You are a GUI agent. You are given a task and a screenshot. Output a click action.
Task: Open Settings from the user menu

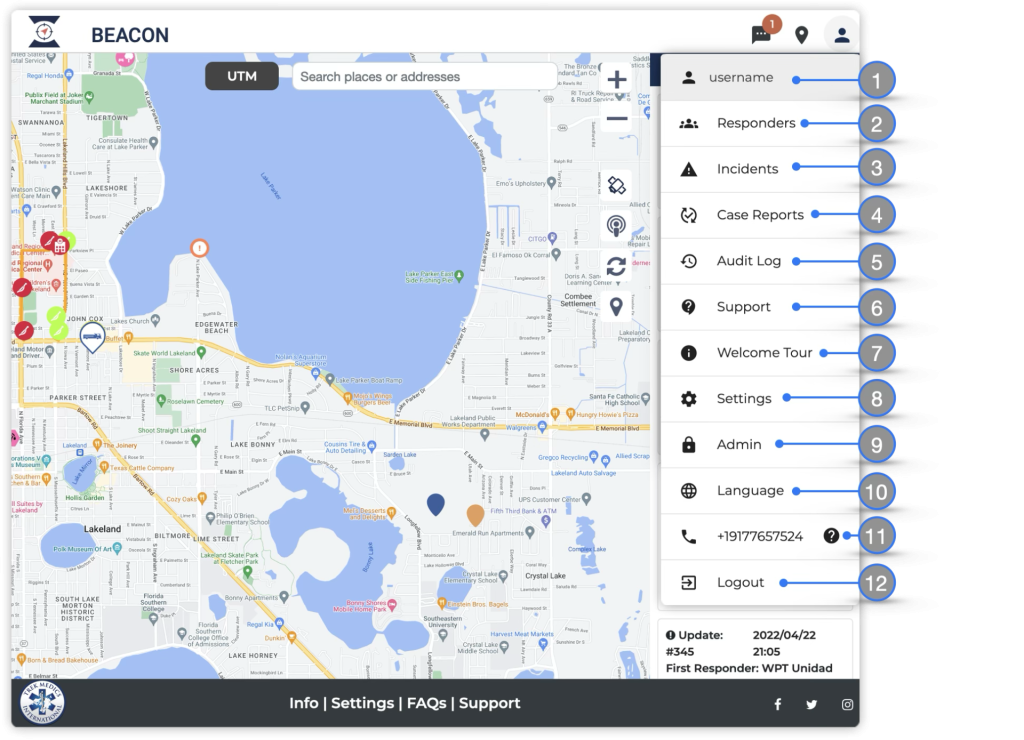tap(760, 398)
